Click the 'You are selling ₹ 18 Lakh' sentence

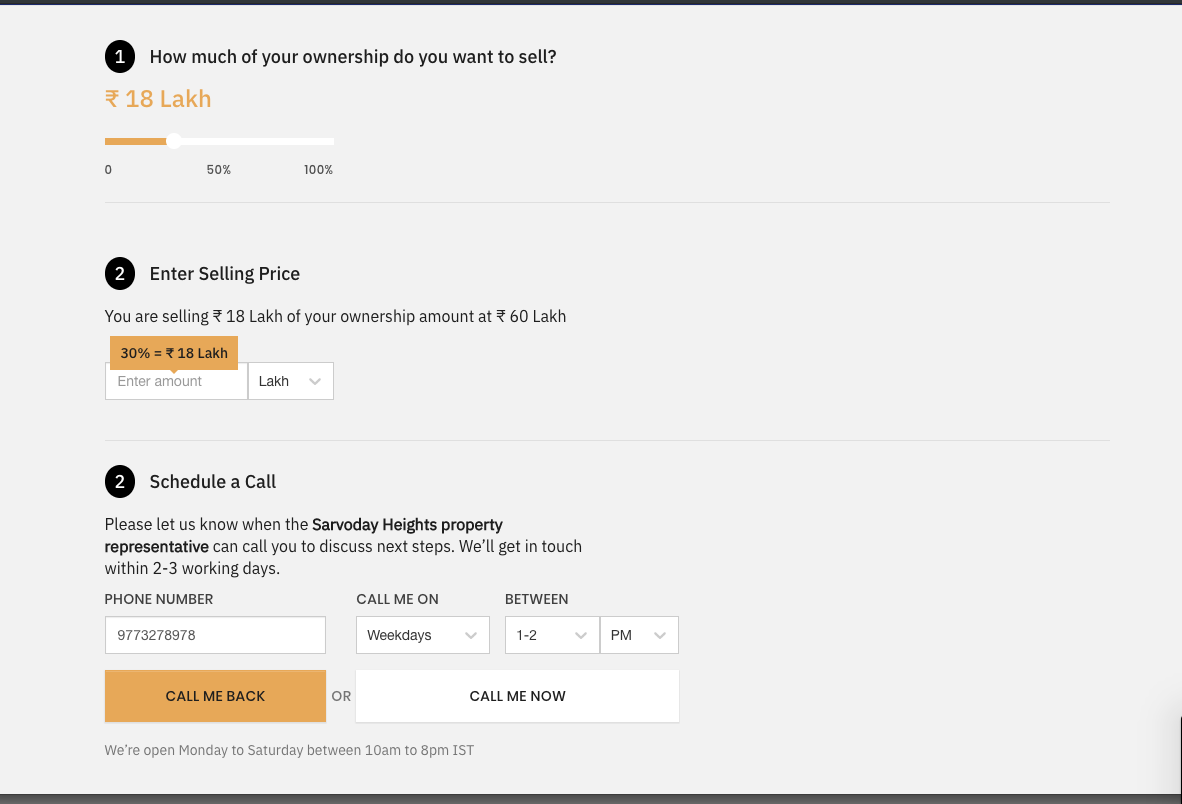tap(335, 316)
